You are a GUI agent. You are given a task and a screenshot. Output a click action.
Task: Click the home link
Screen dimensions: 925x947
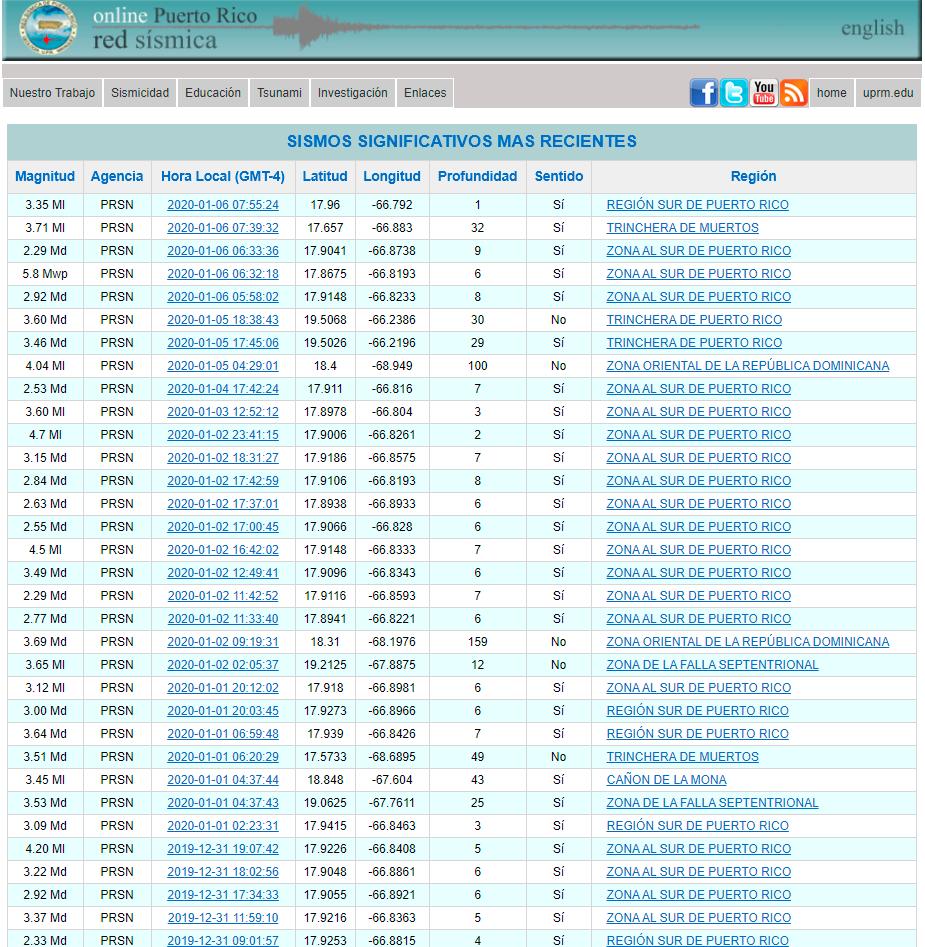click(x=832, y=93)
